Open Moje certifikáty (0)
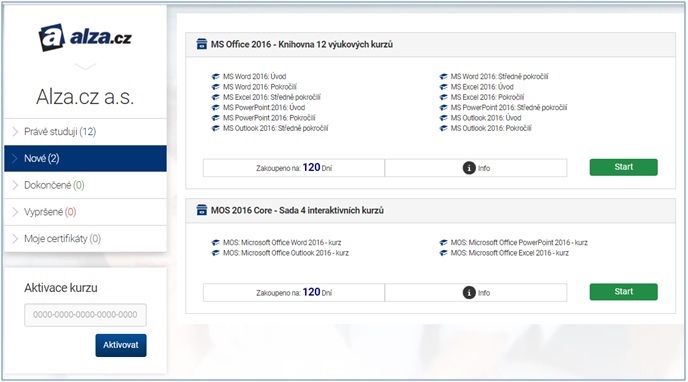Viewport: 688px width, 382px height. [85, 239]
